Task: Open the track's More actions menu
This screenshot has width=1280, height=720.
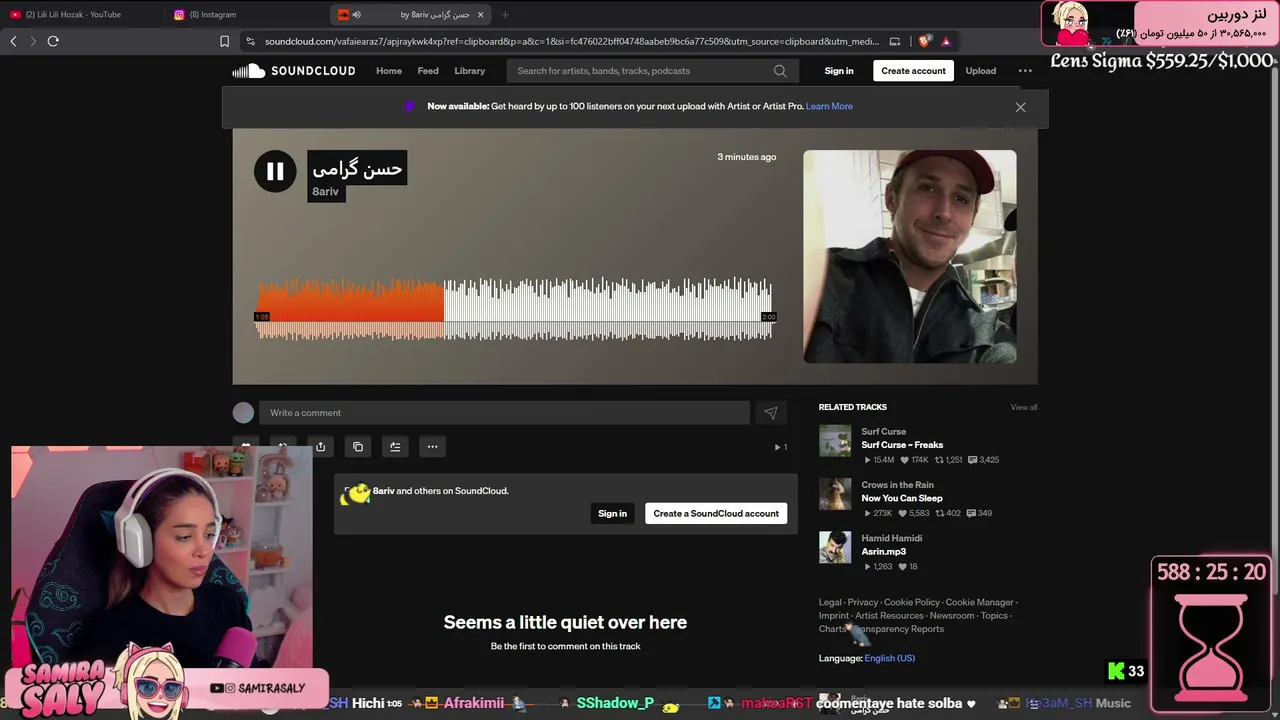Action: 432,447
